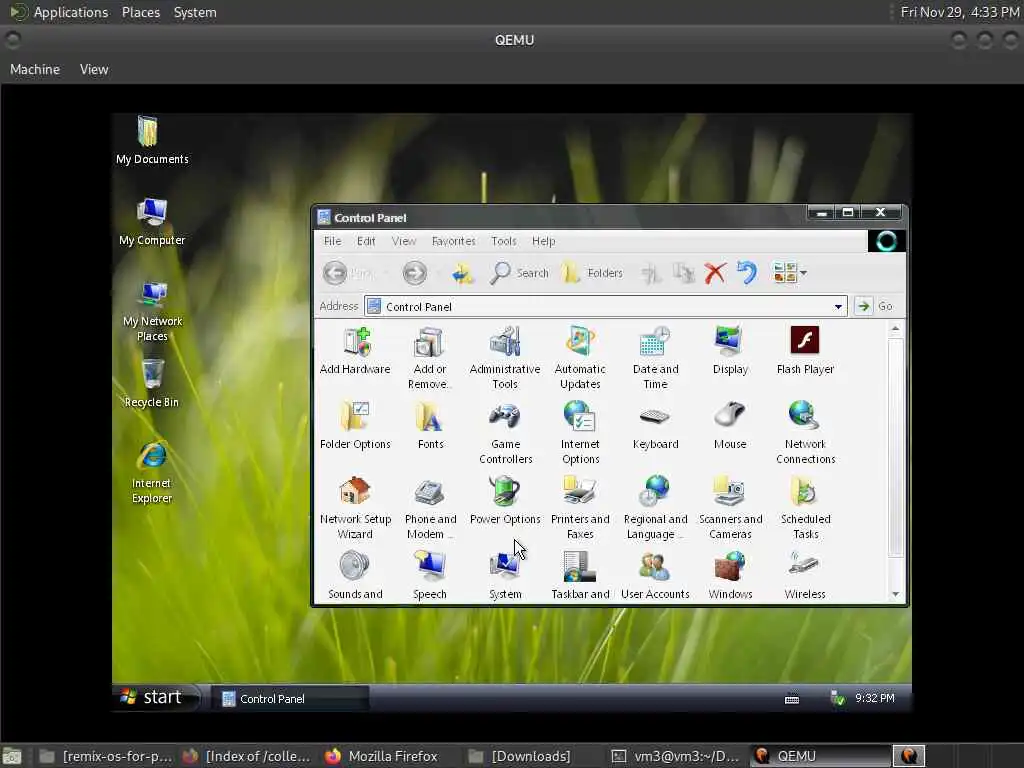Screen dimensions: 1024x768
Task: Click the Go button beside address bar
Action: pyautogui.click(x=874, y=306)
